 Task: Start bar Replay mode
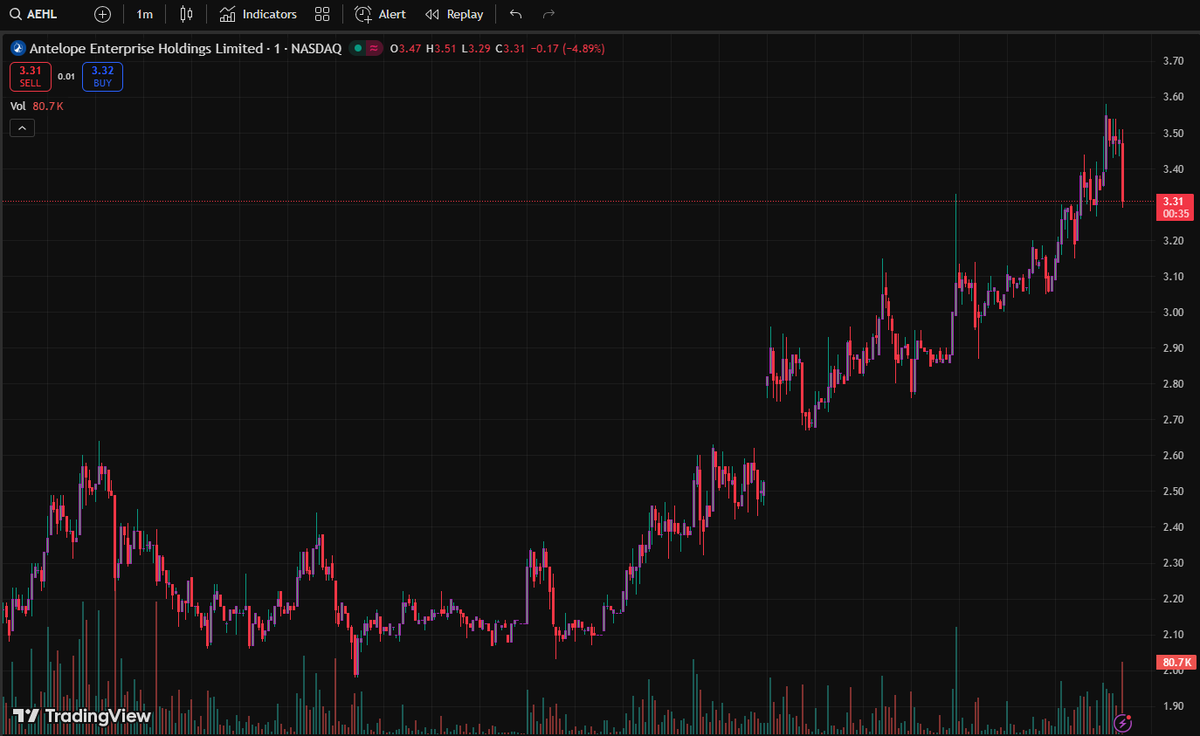tap(454, 14)
